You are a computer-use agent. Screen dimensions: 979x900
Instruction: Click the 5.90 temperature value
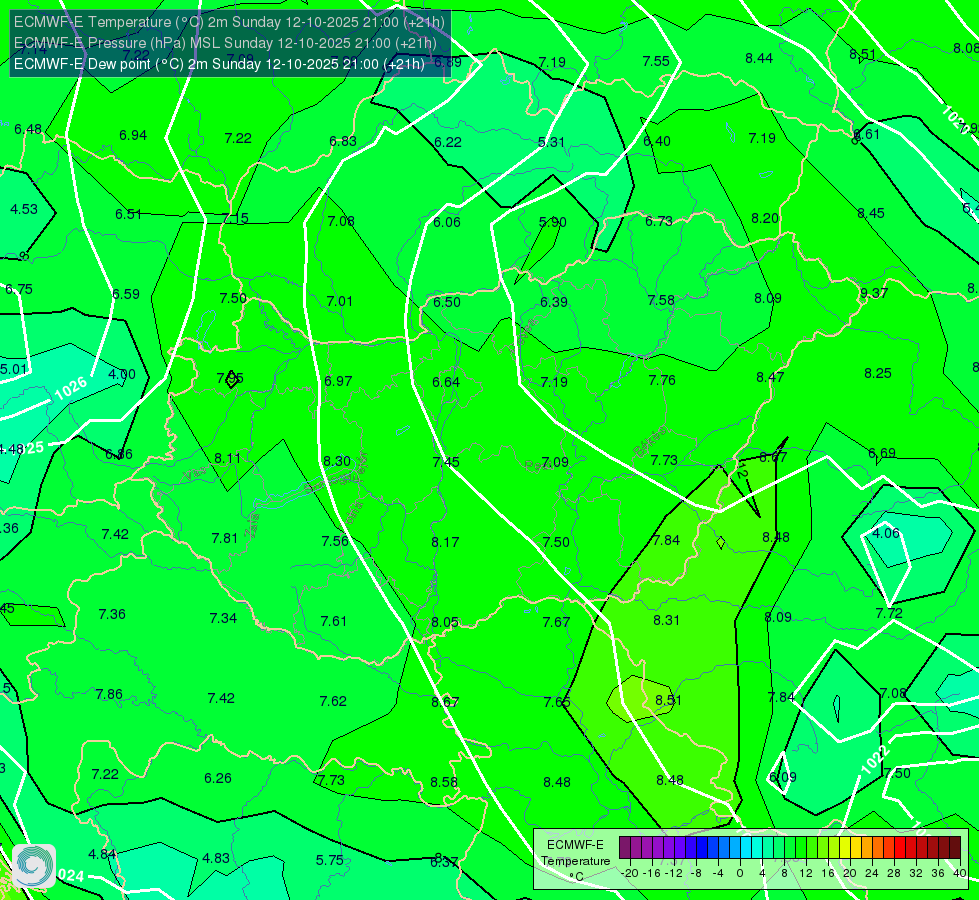click(553, 222)
